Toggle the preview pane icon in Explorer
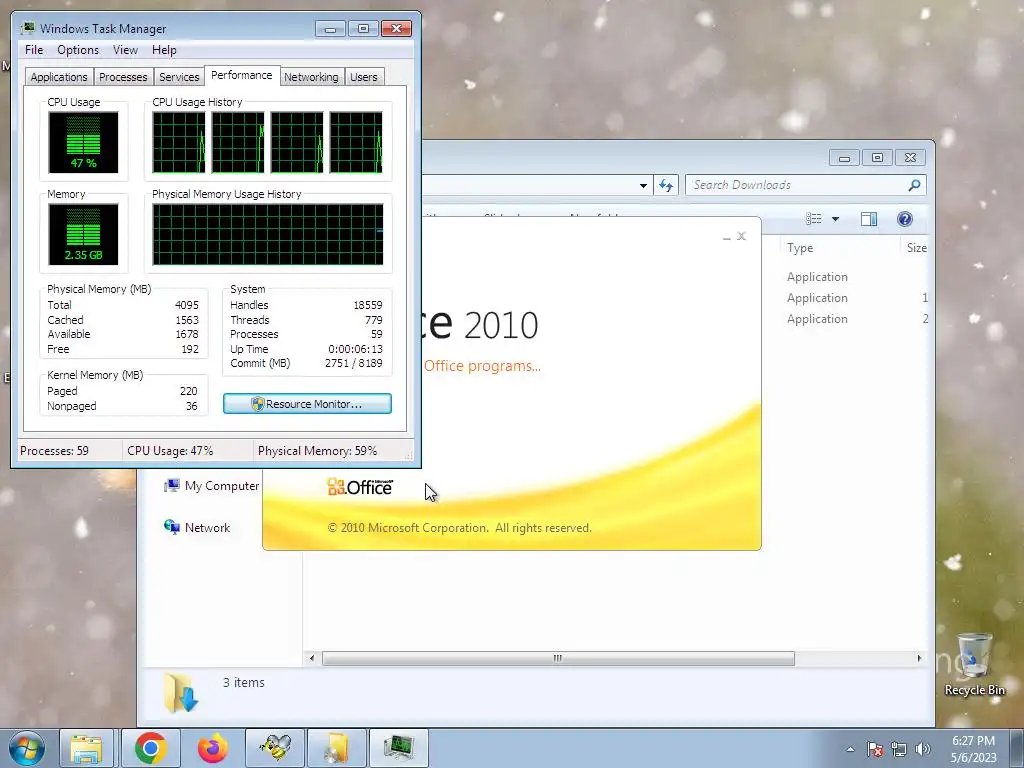 (869, 219)
